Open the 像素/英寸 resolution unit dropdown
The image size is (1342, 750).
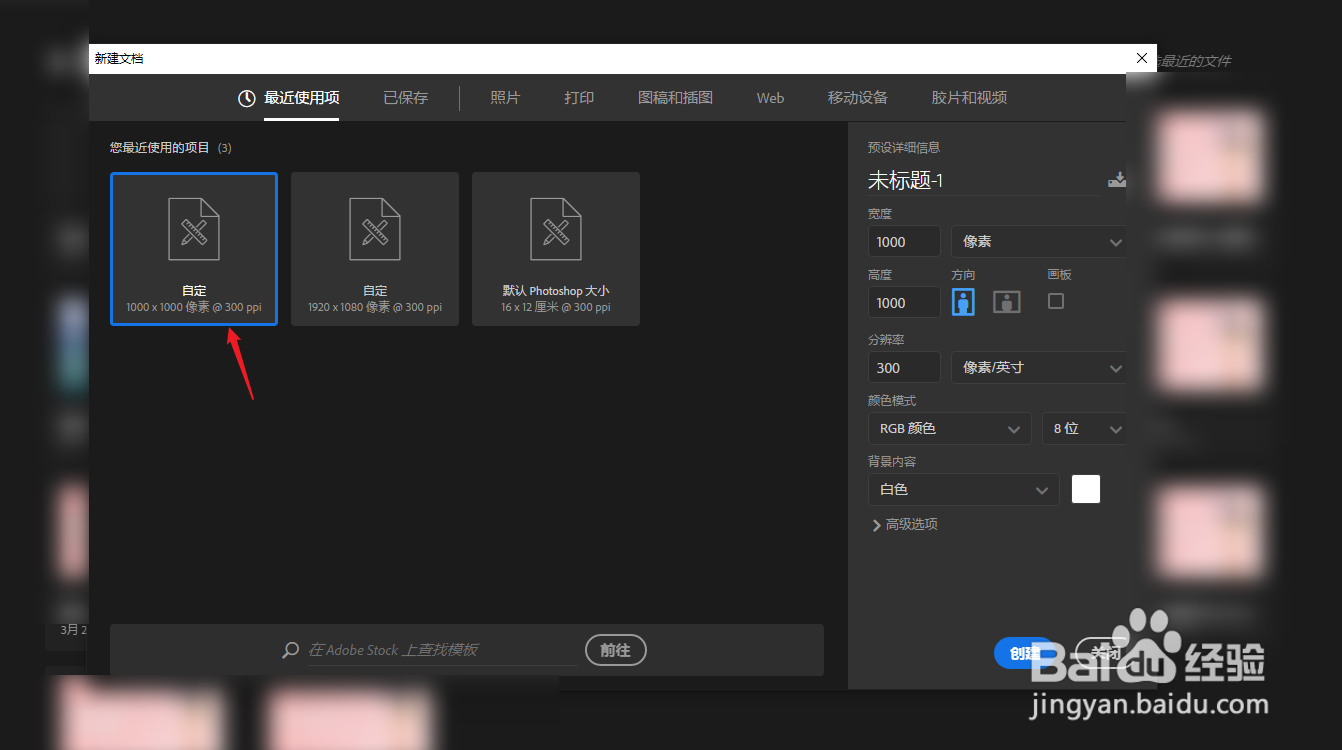pos(1038,367)
